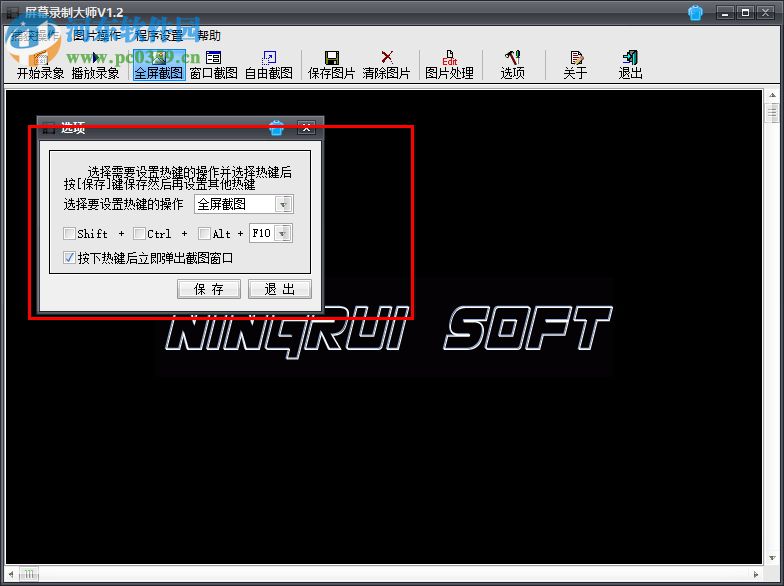The height and width of the screenshot is (586, 784).
Task: Click the vertical scrollbar thumb
Action: 772,112
